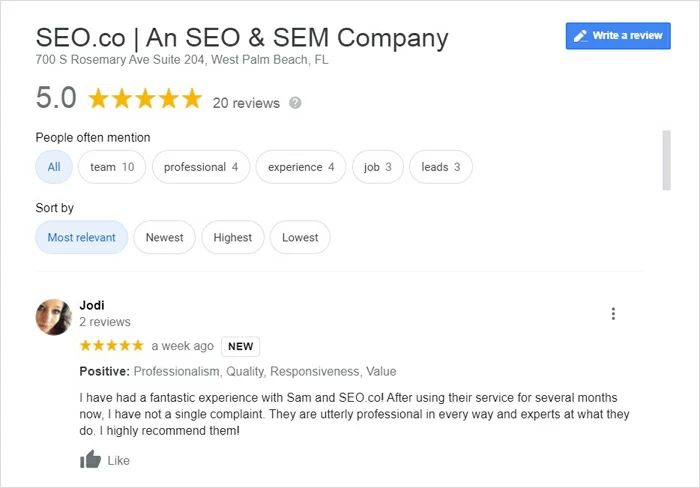
Task: Sort reviews by Newest
Action: [165, 237]
